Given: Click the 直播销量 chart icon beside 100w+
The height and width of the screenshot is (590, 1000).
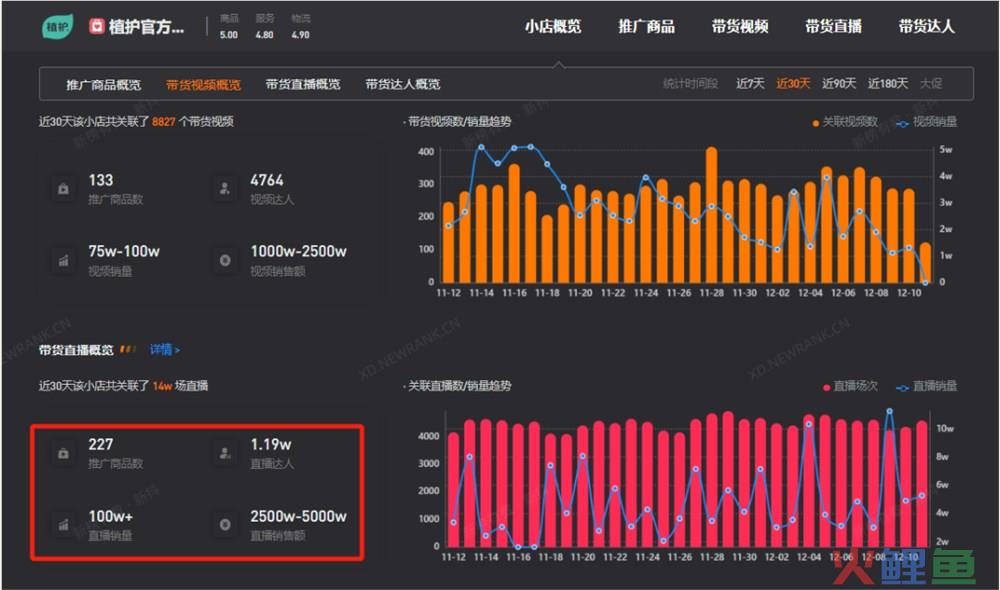Looking at the screenshot, I should click(x=64, y=524).
